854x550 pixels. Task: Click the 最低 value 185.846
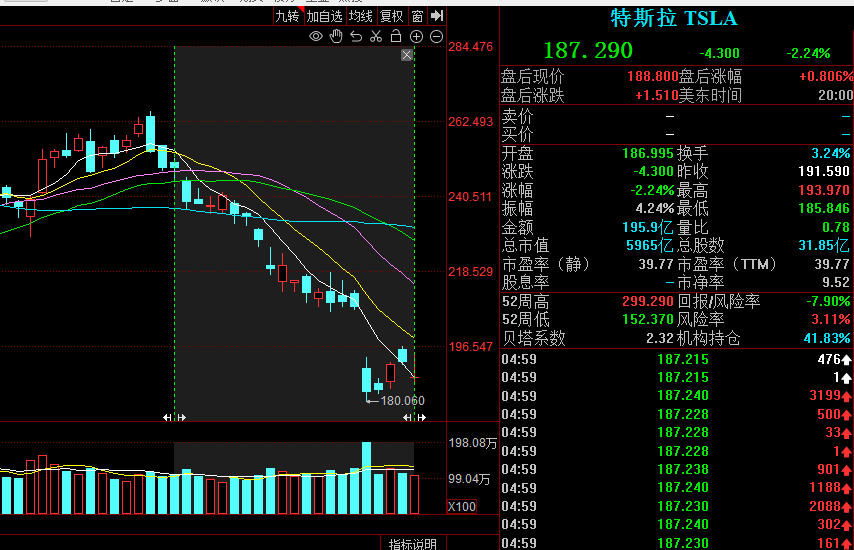pyautogui.click(x=824, y=208)
